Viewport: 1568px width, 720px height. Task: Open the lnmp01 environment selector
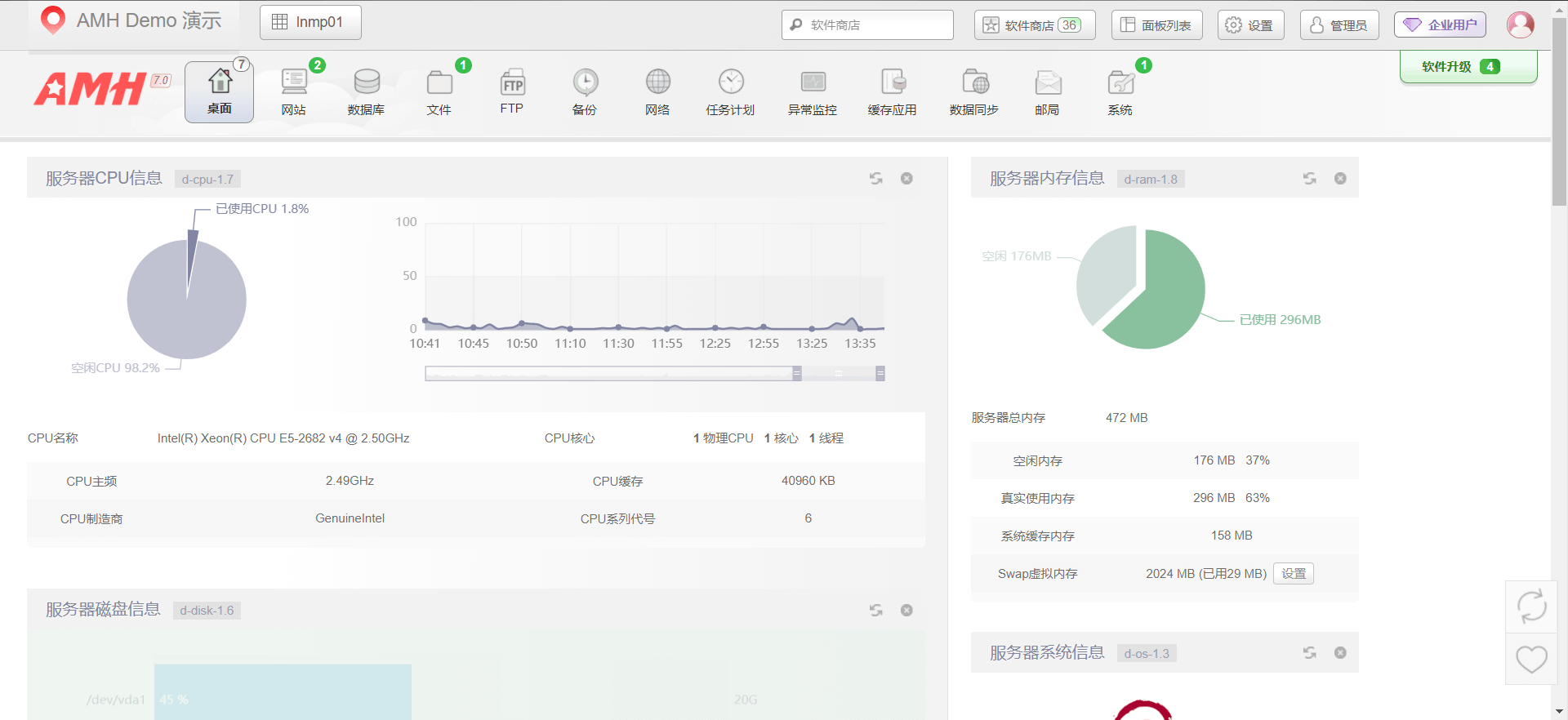coord(310,22)
